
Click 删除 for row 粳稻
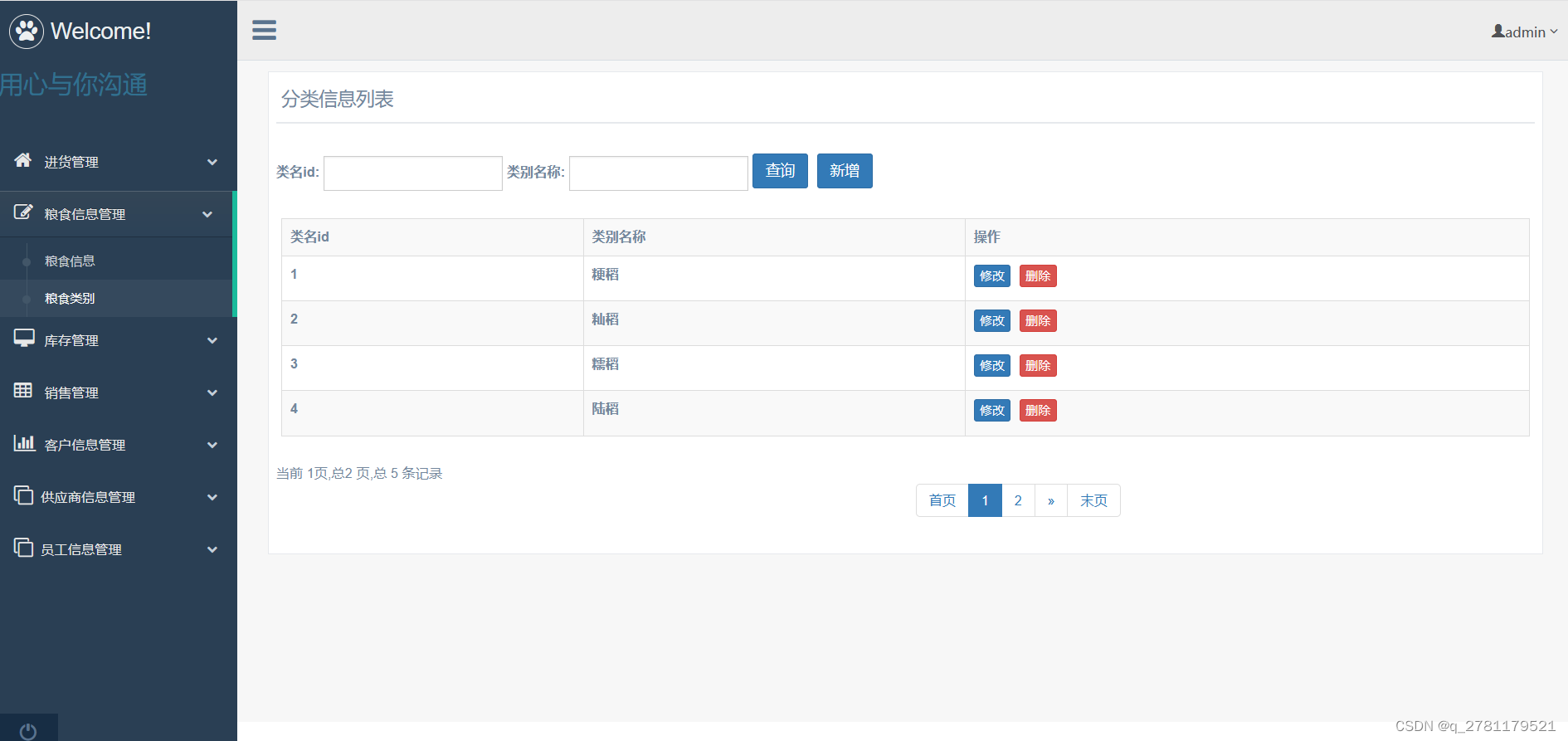(x=1038, y=276)
